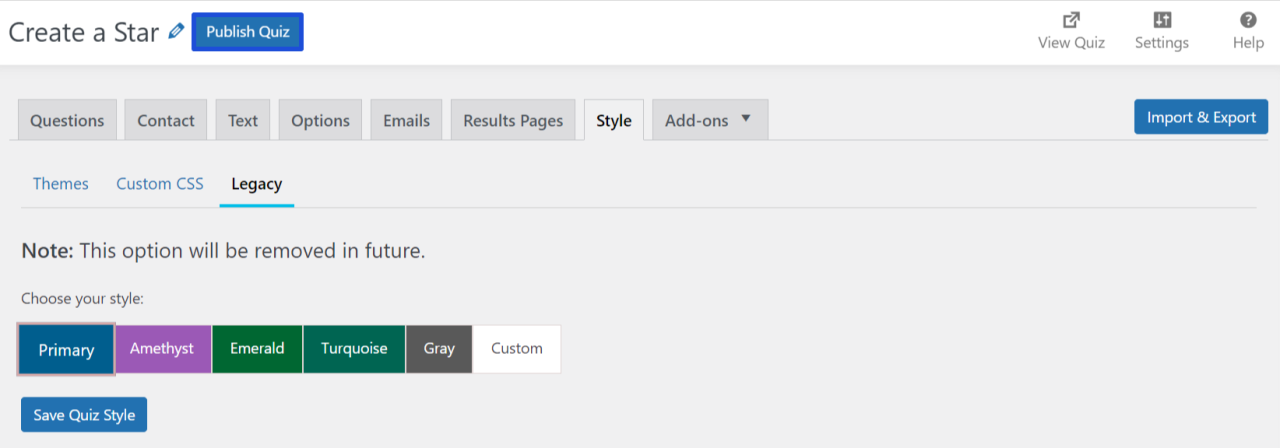1280x448 pixels.
Task: Open the Settings sliders icon
Action: point(1162,20)
